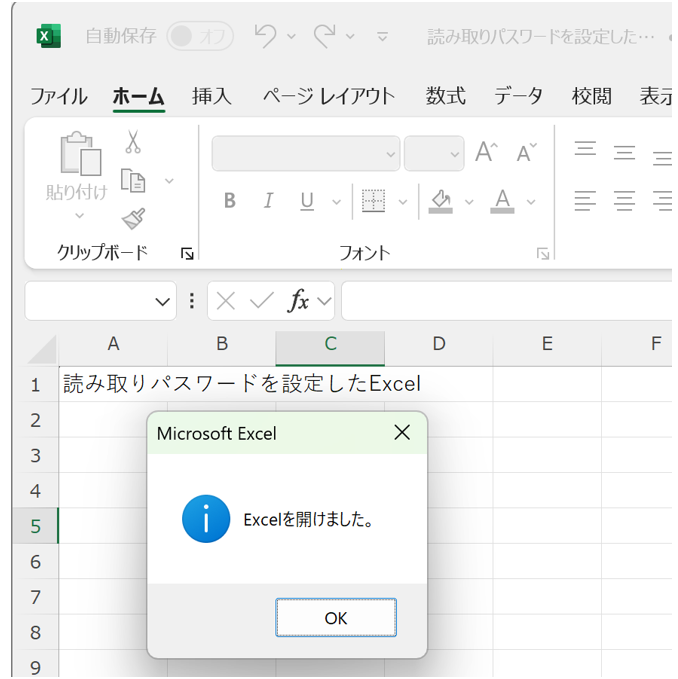Click cell text 読み取りパスワードを設定したExcel
The height and width of the screenshot is (679, 678).
(x=242, y=384)
